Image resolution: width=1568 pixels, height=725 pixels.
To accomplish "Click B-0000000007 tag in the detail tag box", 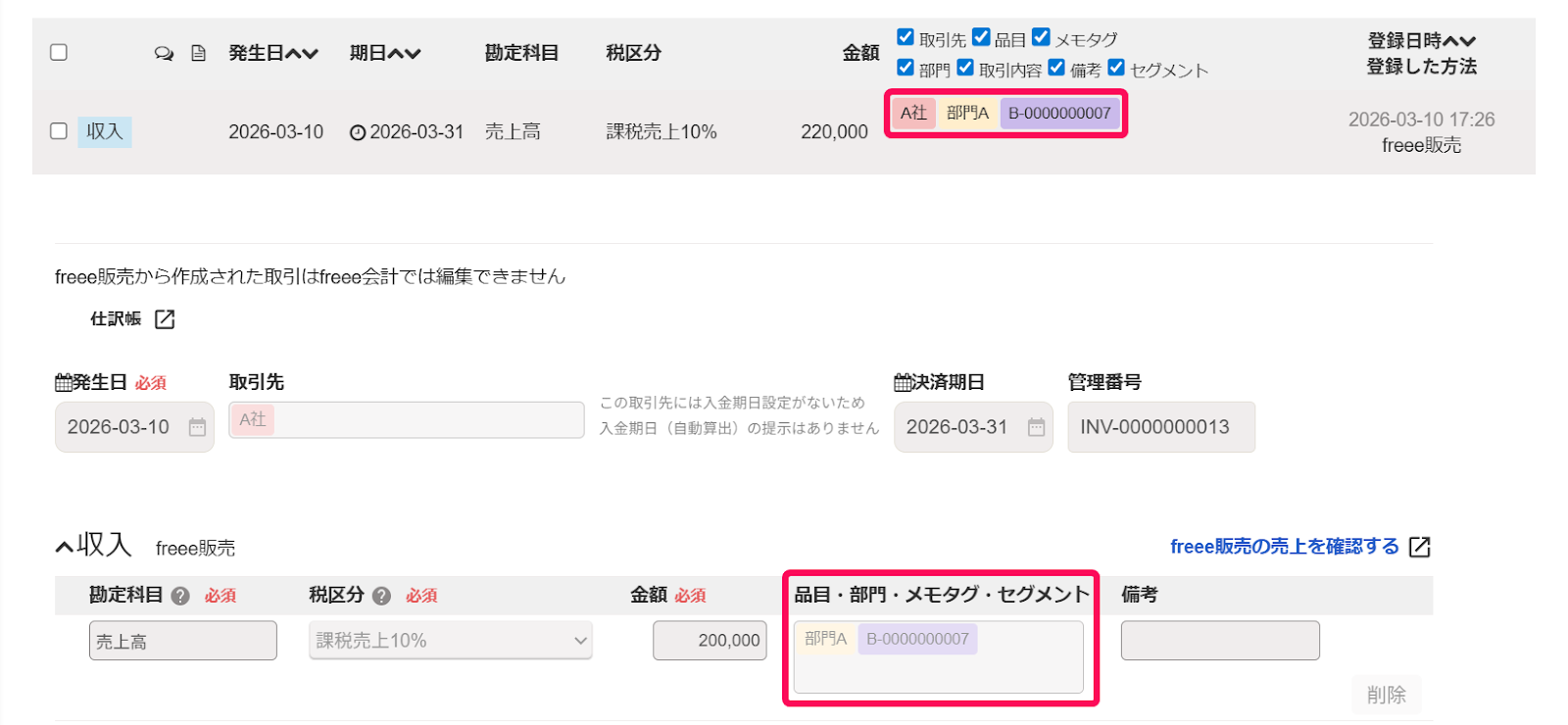I will click(x=917, y=639).
